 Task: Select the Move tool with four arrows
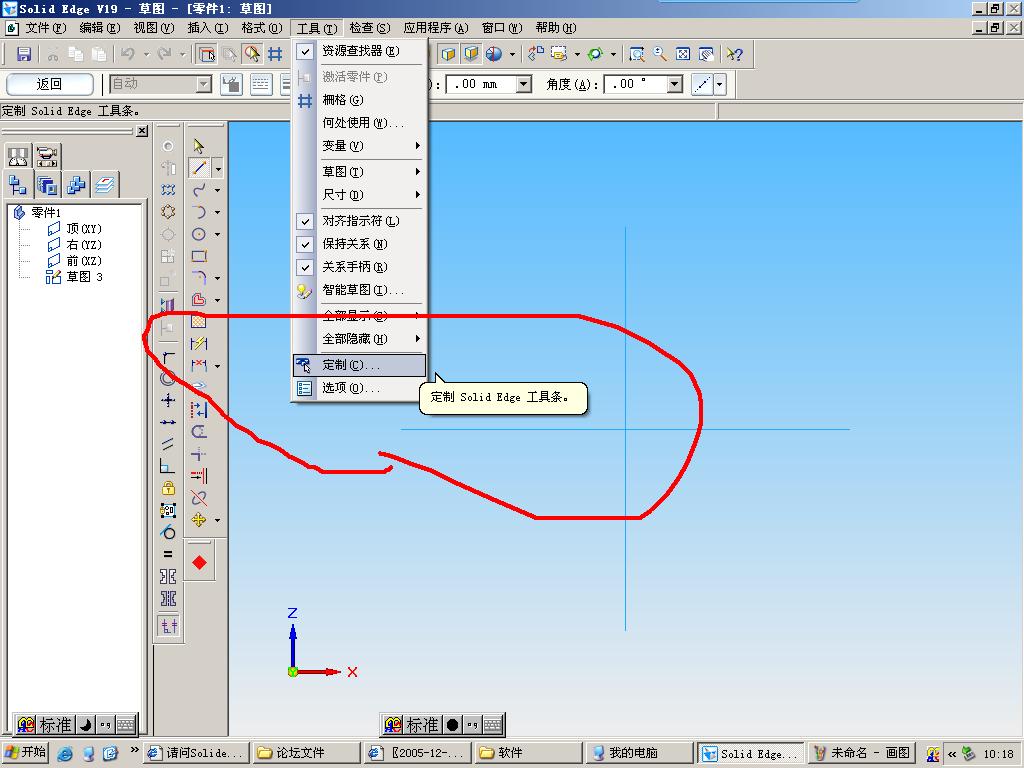[x=199, y=520]
